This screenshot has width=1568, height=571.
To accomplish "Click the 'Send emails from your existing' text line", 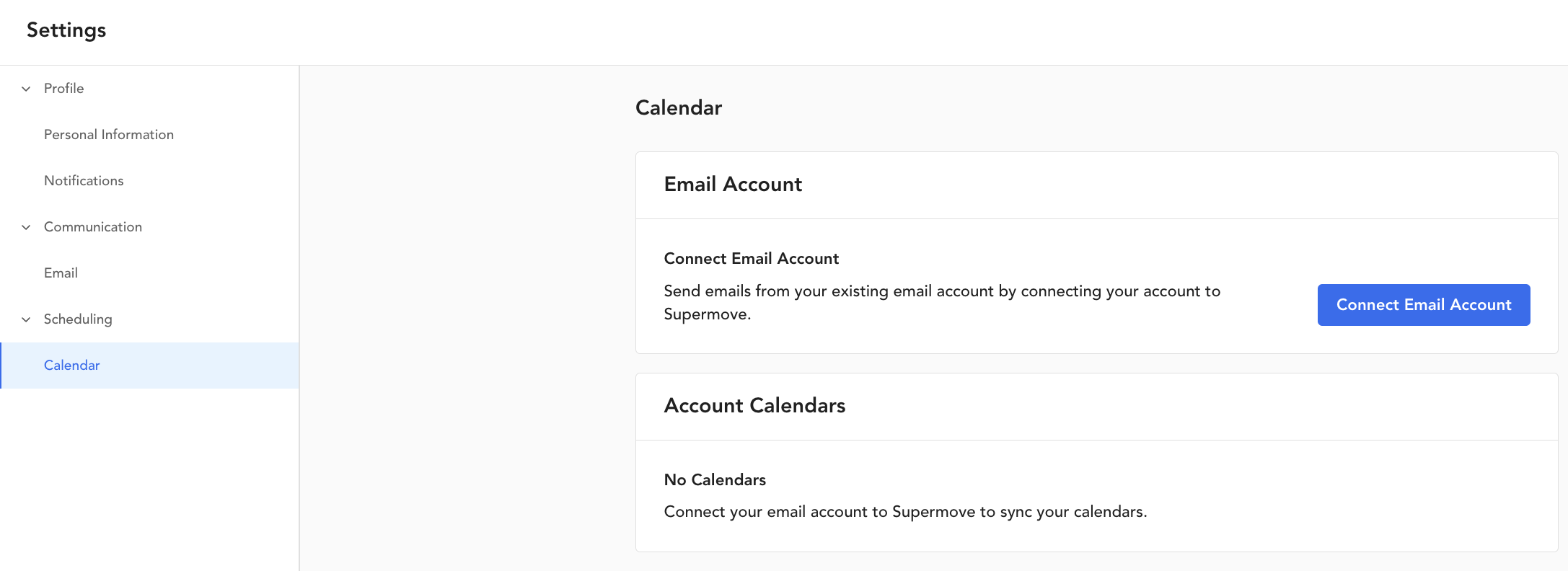I will 941,291.
